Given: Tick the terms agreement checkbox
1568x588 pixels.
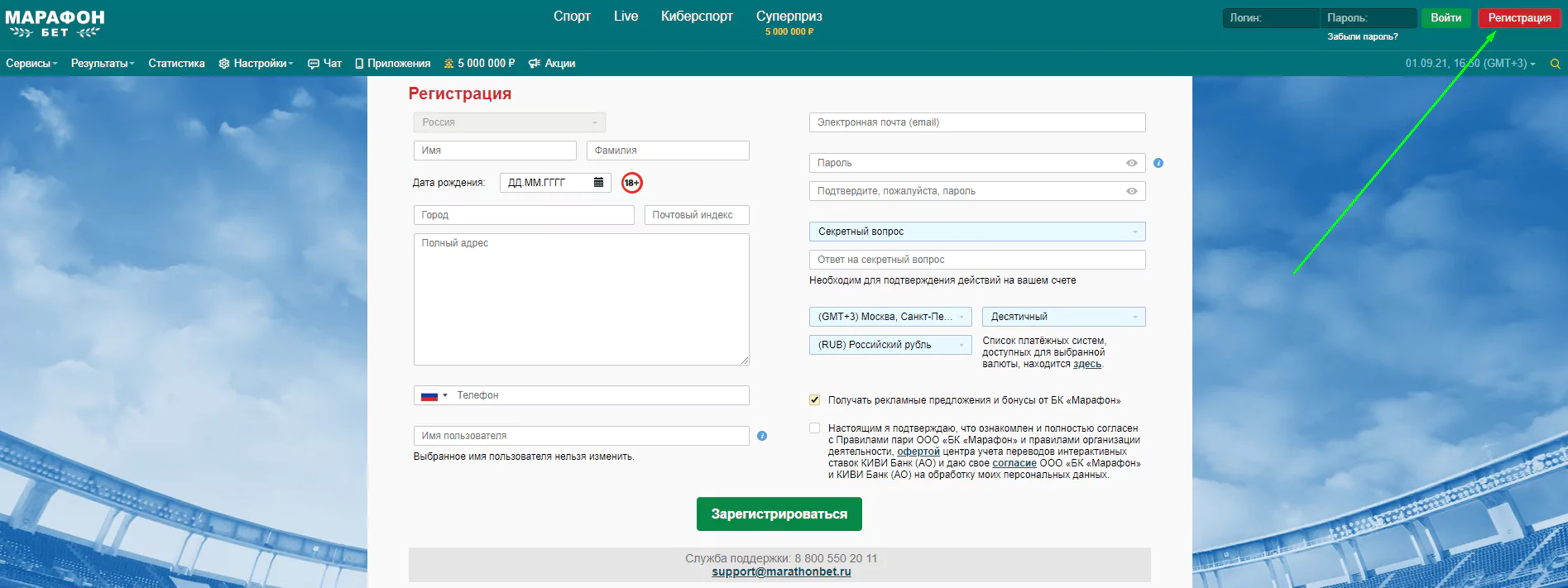Looking at the screenshot, I should tap(815, 428).
